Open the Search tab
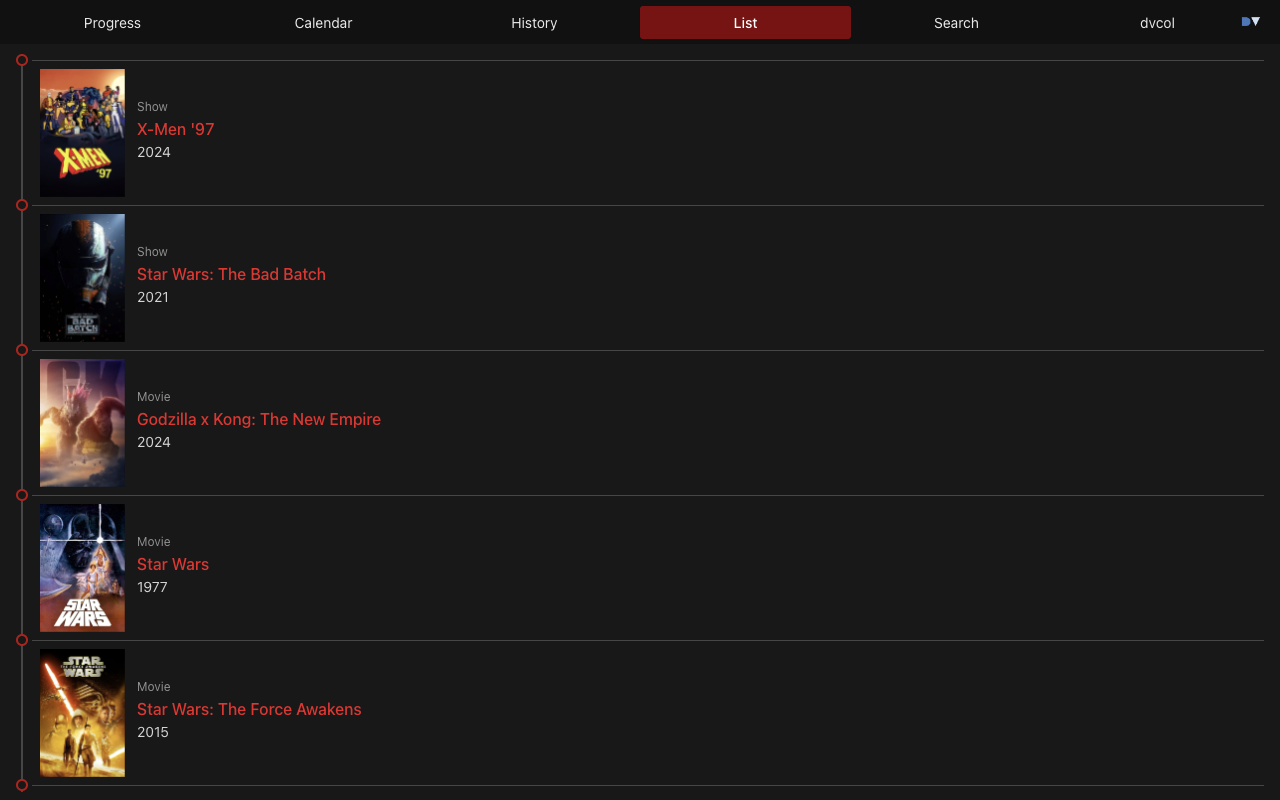Image resolution: width=1280 pixels, height=800 pixels. coord(956,22)
